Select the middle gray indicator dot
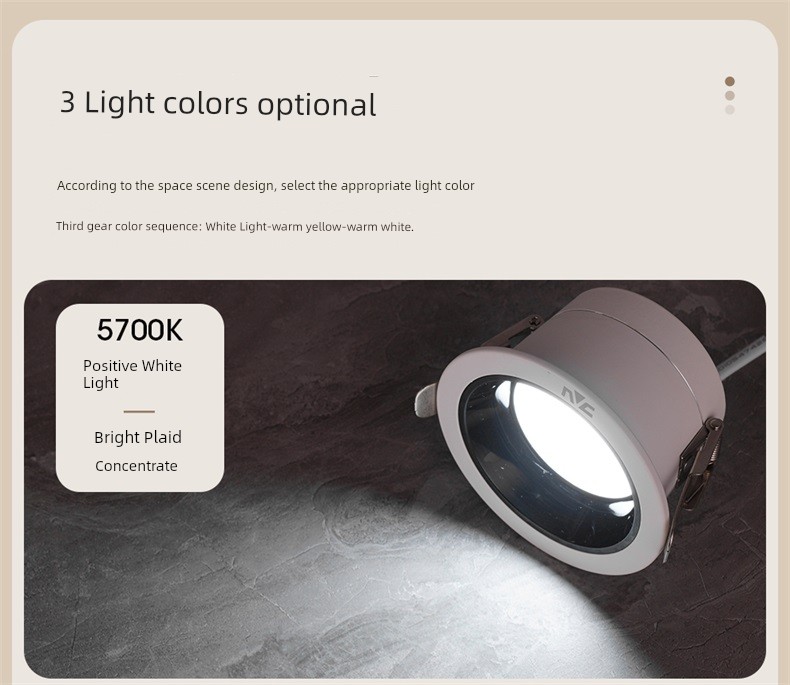This screenshot has height=685, width=790. click(x=730, y=95)
